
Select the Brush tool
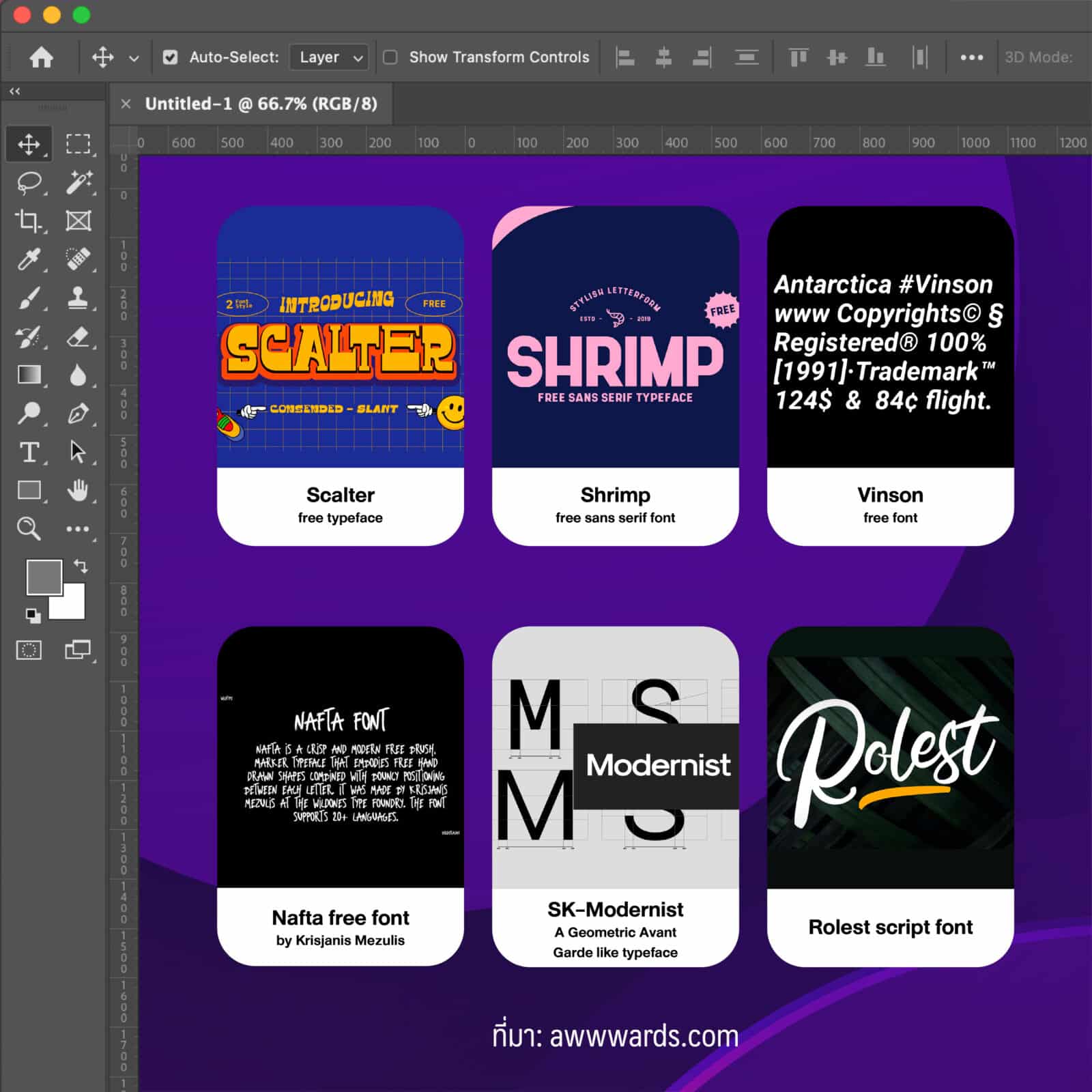tap(29, 298)
